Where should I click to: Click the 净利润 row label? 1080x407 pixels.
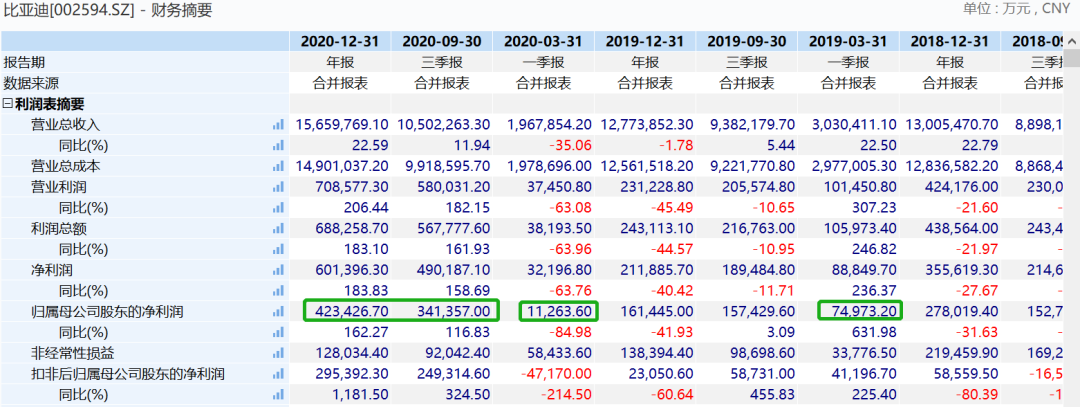(52, 270)
